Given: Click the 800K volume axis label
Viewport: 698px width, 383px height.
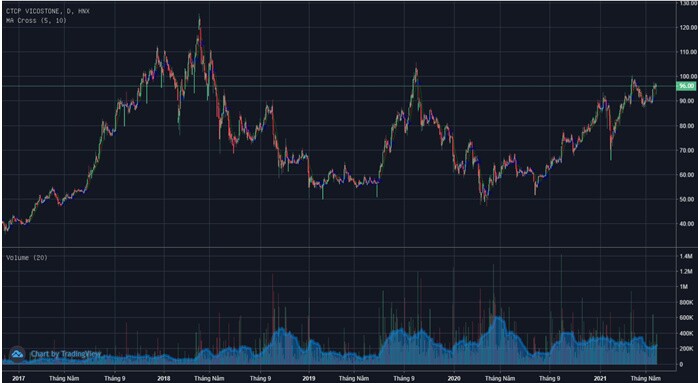Looking at the screenshot, I should pos(686,302).
